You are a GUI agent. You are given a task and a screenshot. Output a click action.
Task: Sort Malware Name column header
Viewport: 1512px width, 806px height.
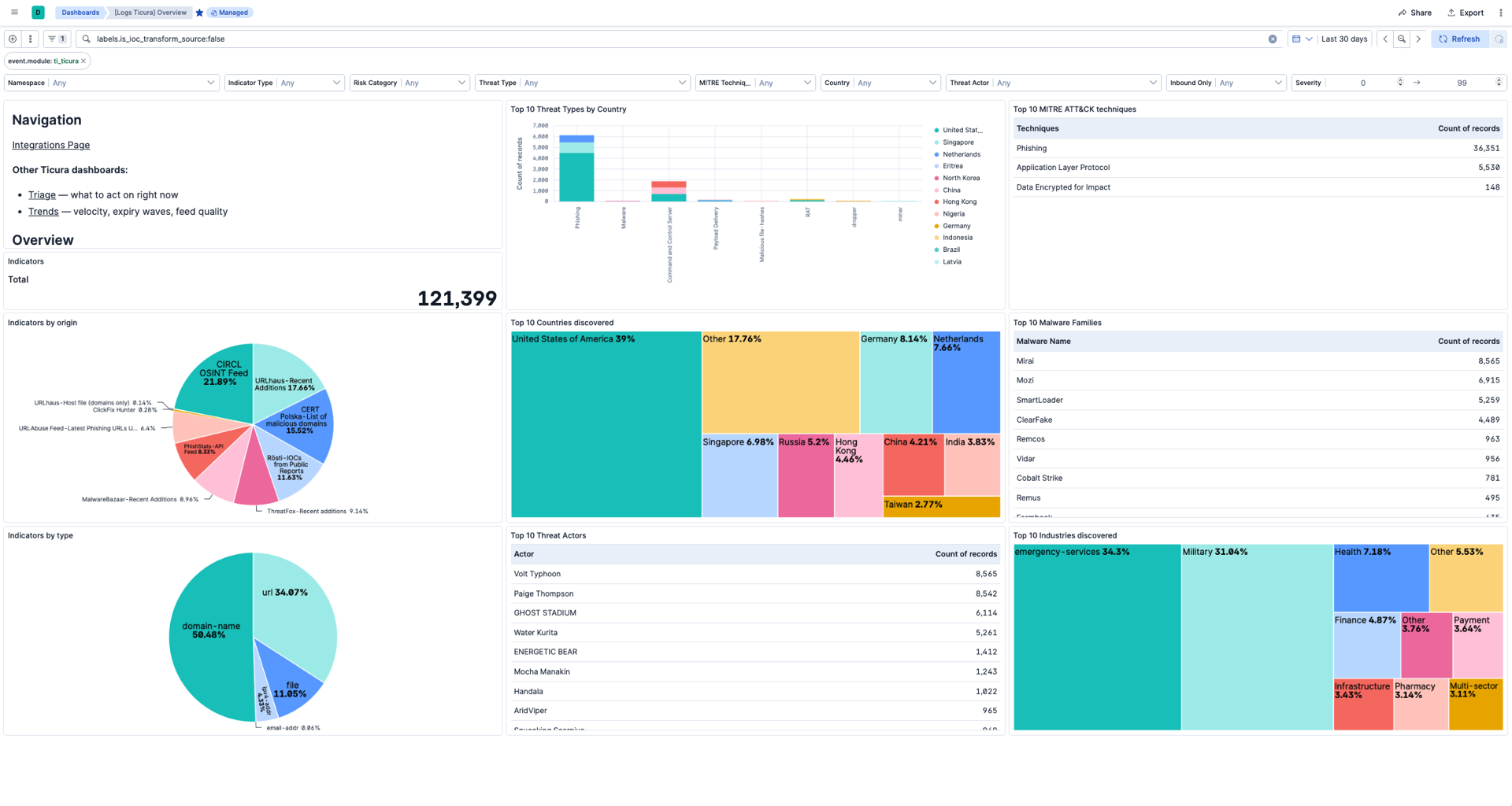(x=1043, y=341)
